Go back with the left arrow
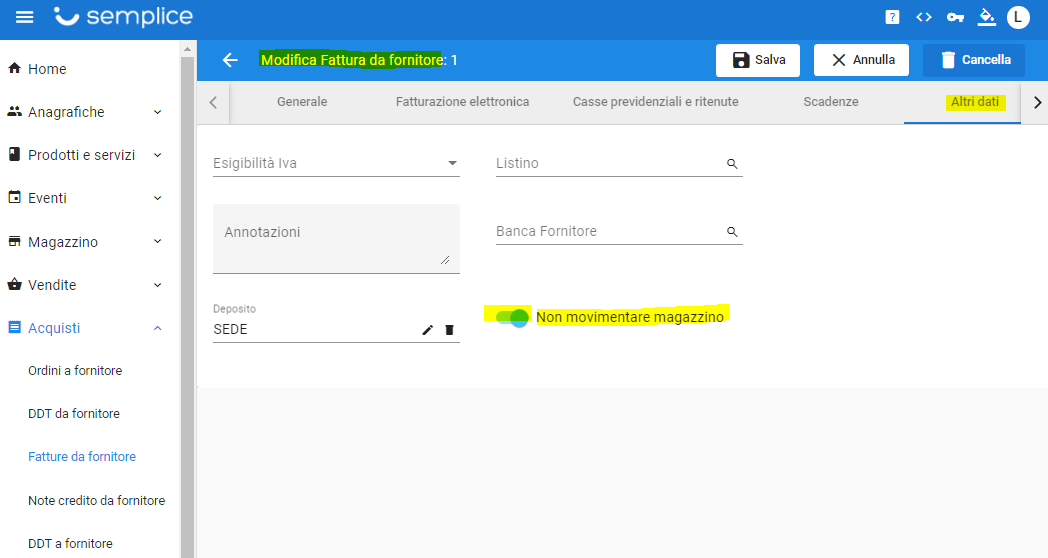Viewport: 1048px width, 558px height. tap(230, 60)
